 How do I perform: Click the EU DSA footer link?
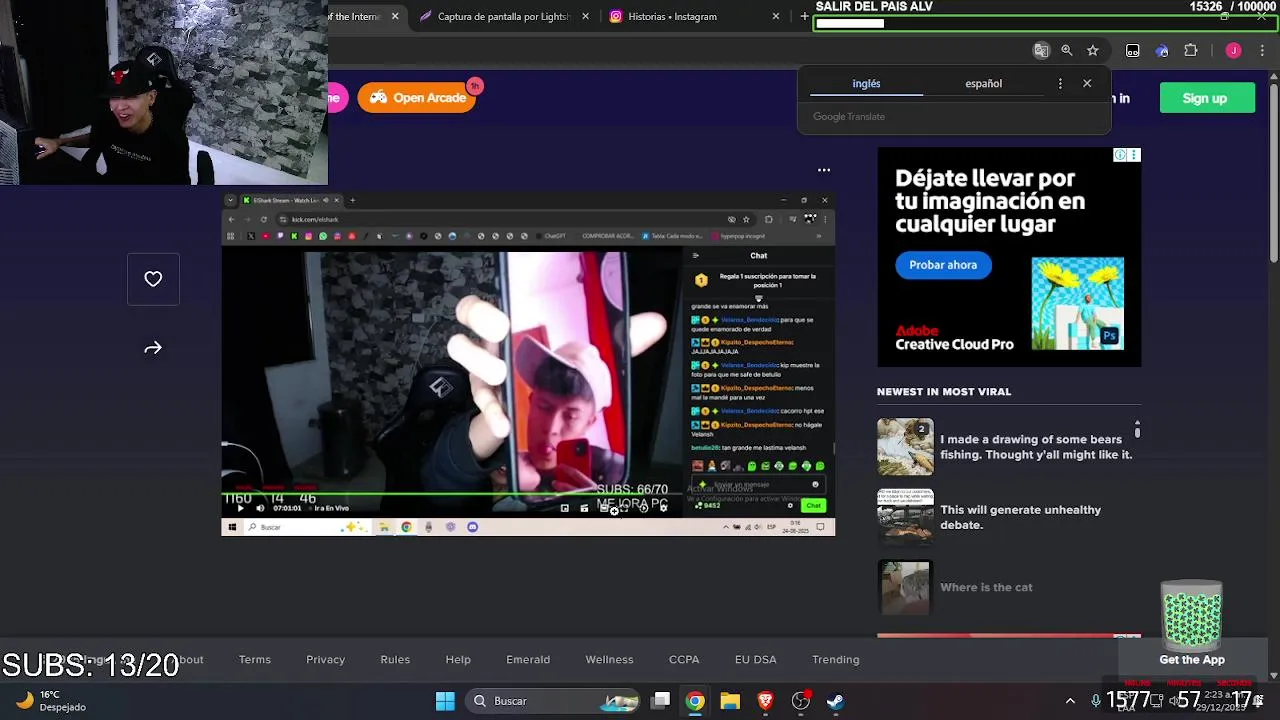tap(756, 660)
